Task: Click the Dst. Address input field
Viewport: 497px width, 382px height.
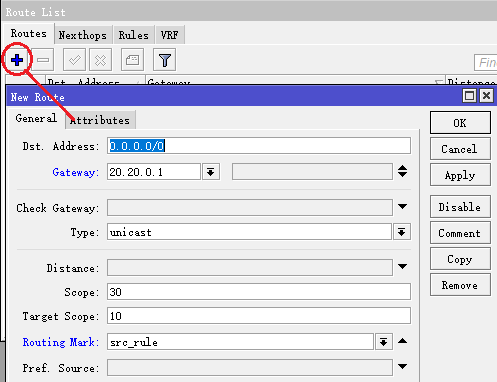Action: point(259,146)
